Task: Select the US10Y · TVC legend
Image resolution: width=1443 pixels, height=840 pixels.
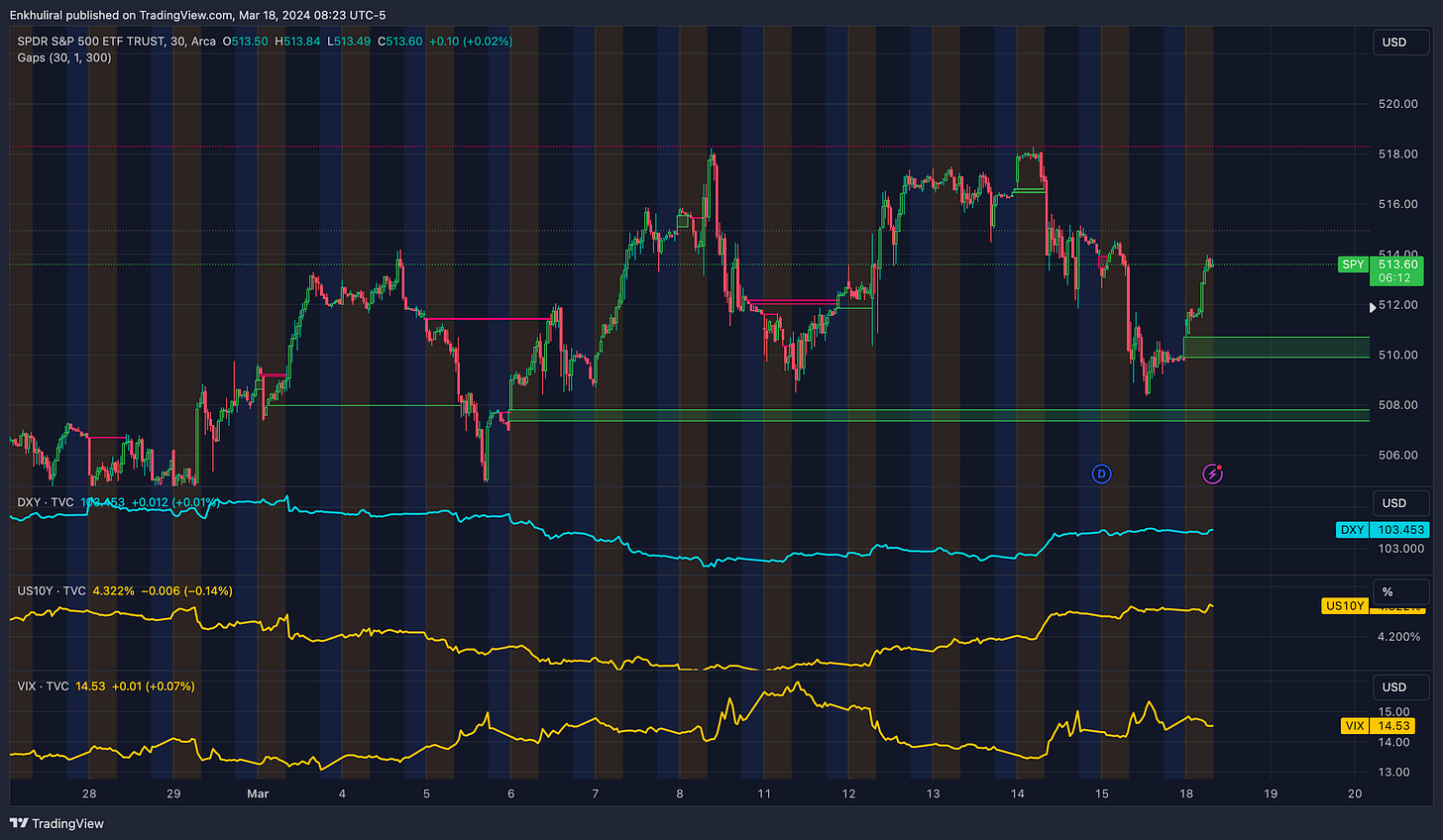Action: [52, 590]
